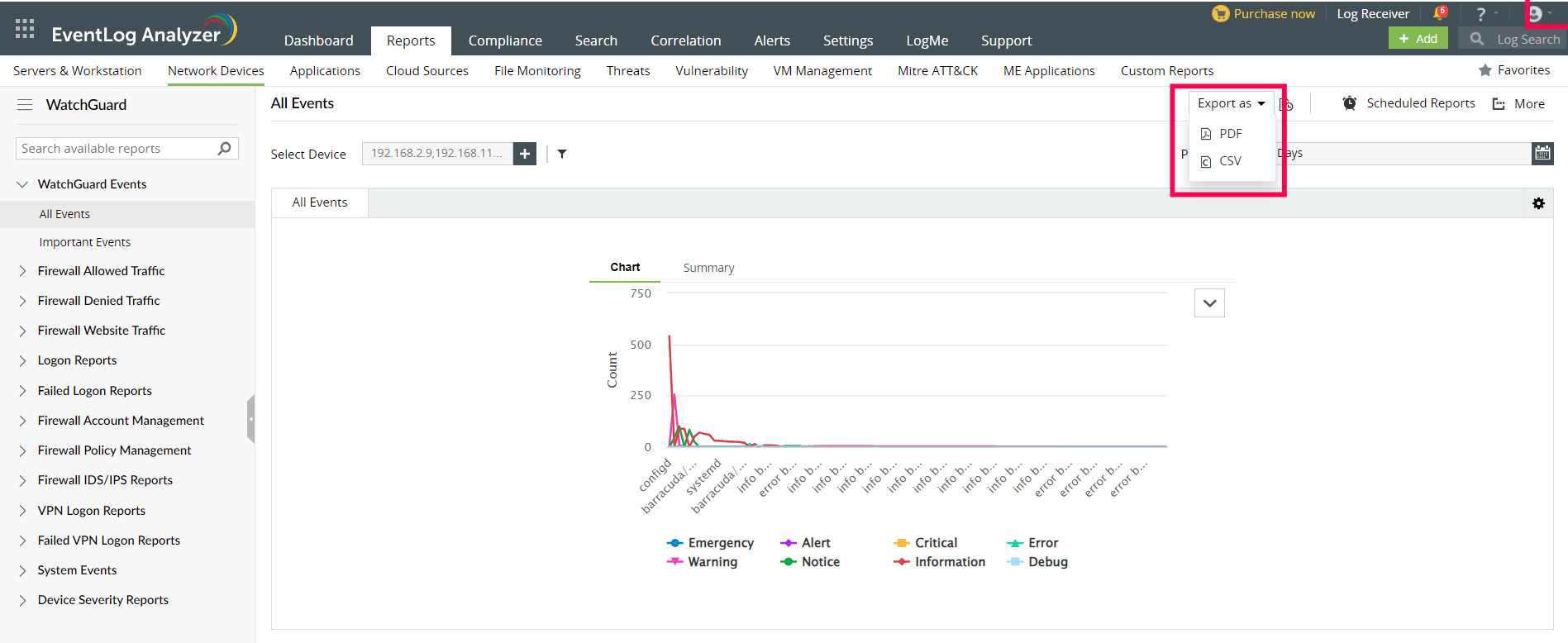The width and height of the screenshot is (1568, 643).
Task: Click the search magnifier in reports box
Action: tap(224, 149)
